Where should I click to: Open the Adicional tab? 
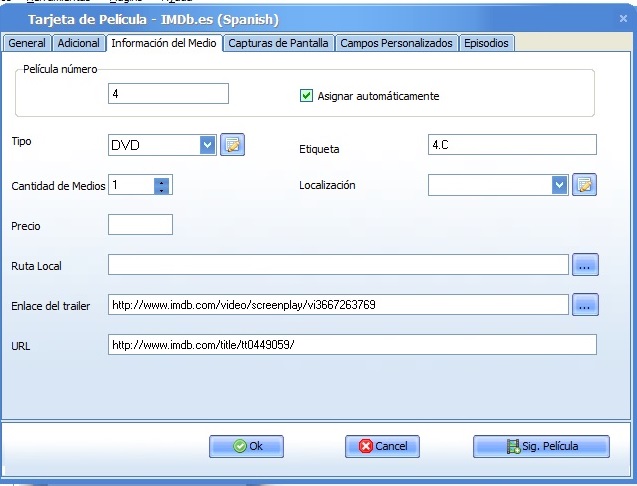pyautogui.click(x=79, y=43)
